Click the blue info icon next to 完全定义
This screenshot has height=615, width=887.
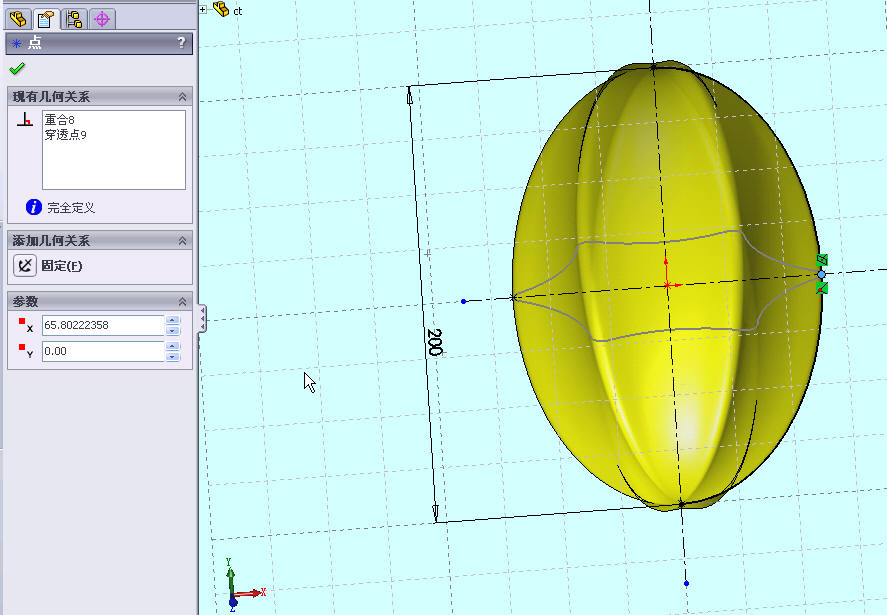34,207
